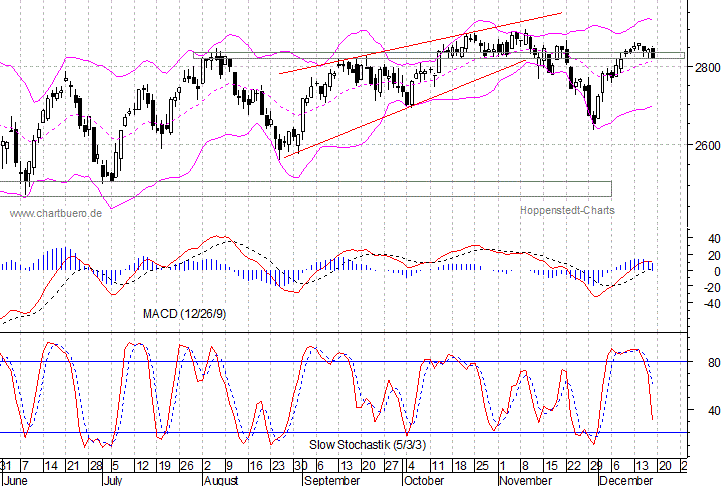Select the December month label
Screen dimensions: 723x486
pos(626,480)
